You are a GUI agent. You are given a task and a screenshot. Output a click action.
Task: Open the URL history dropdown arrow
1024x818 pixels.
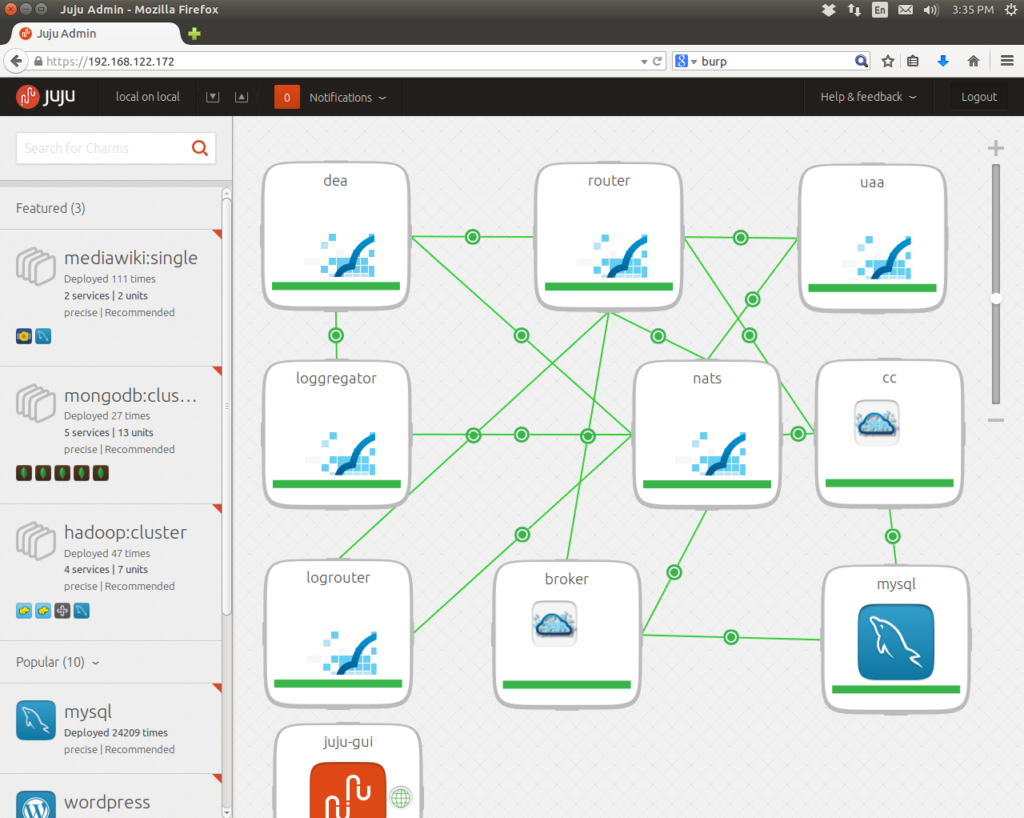(x=644, y=61)
